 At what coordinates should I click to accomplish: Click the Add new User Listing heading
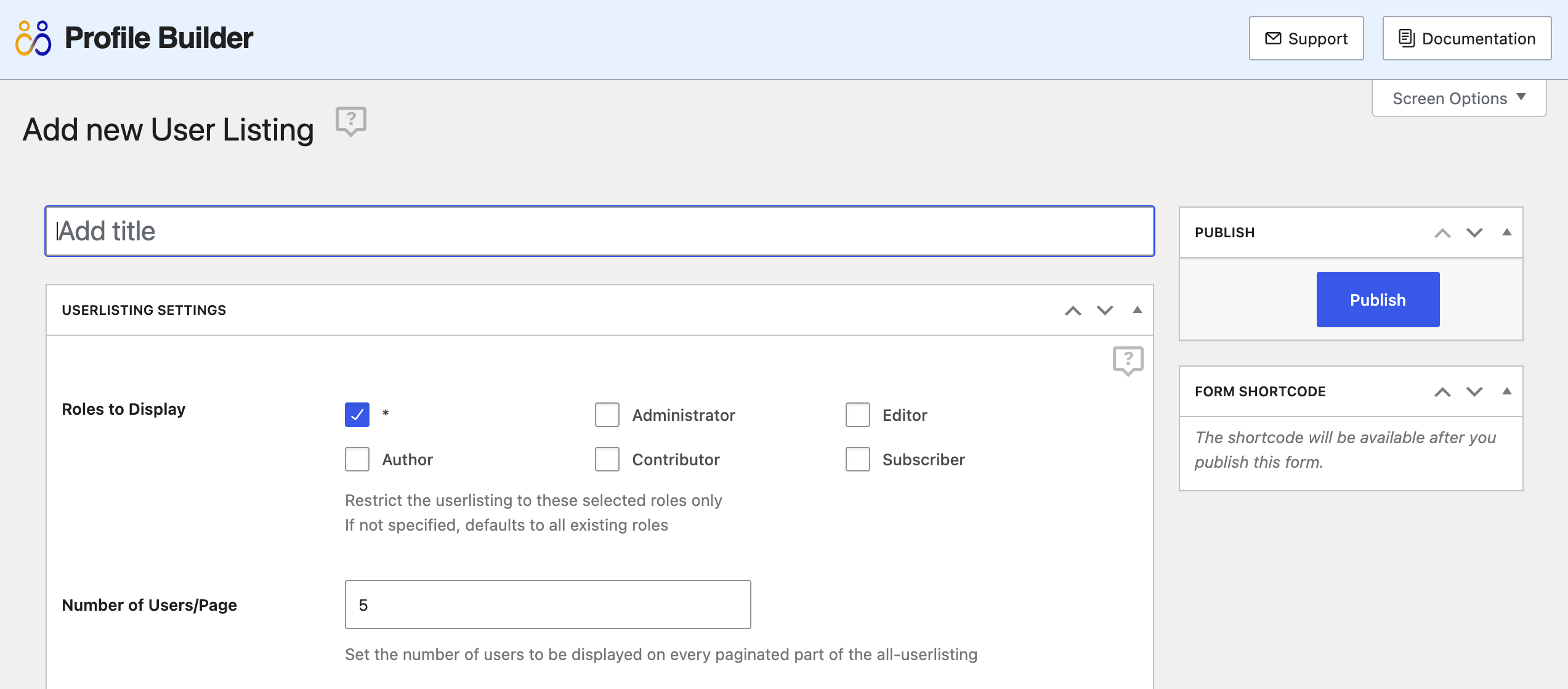coord(168,130)
